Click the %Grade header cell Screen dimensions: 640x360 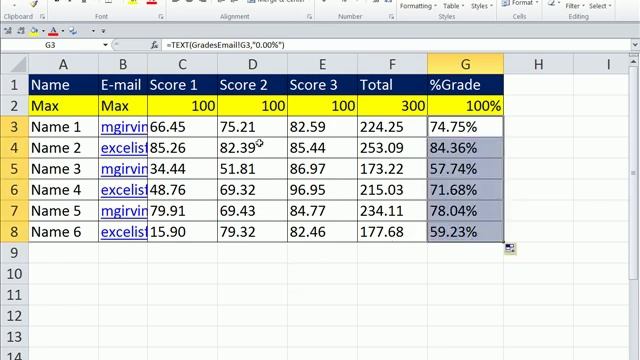click(x=466, y=85)
